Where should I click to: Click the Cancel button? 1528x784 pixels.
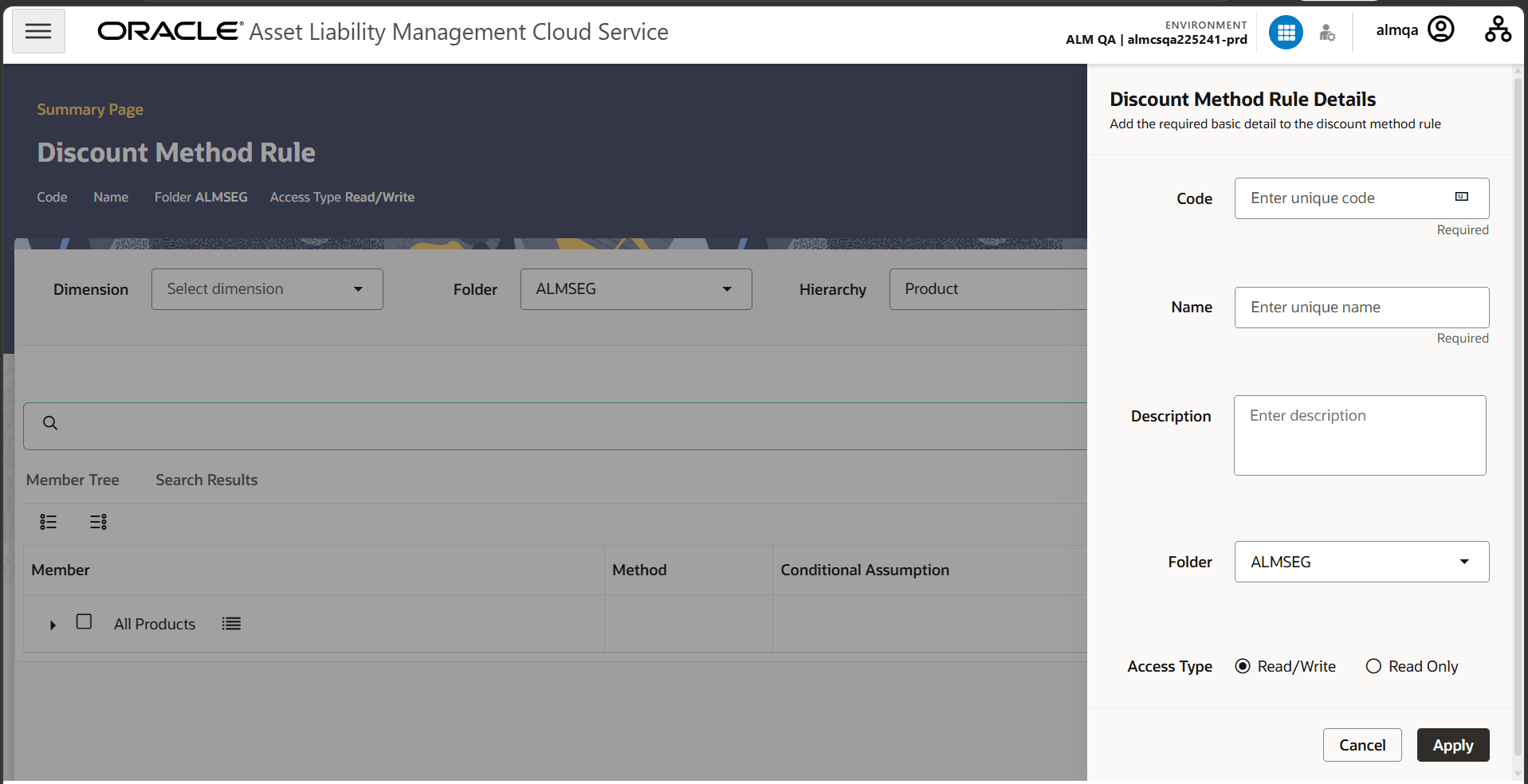click(1362, 745)
